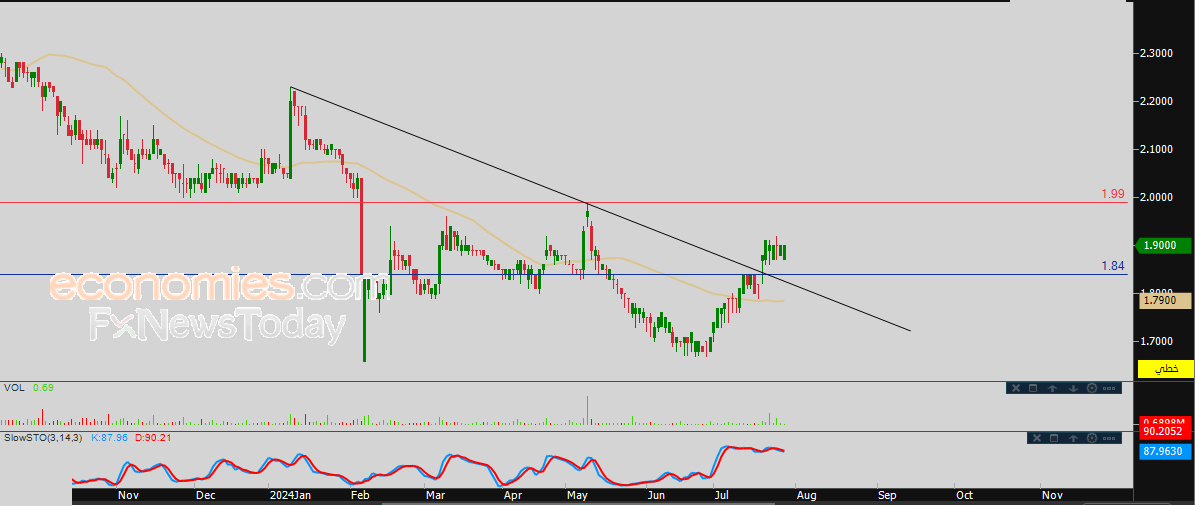
Task: Click the 2.0000 price axis label
Action: [1156, 197]
